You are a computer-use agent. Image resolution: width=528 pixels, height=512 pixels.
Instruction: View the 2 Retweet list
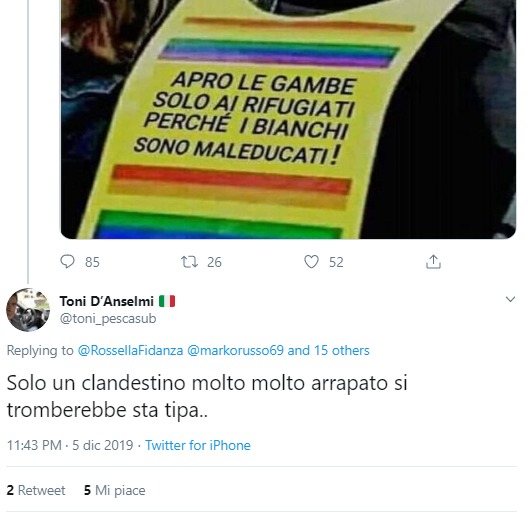[36, 490]
